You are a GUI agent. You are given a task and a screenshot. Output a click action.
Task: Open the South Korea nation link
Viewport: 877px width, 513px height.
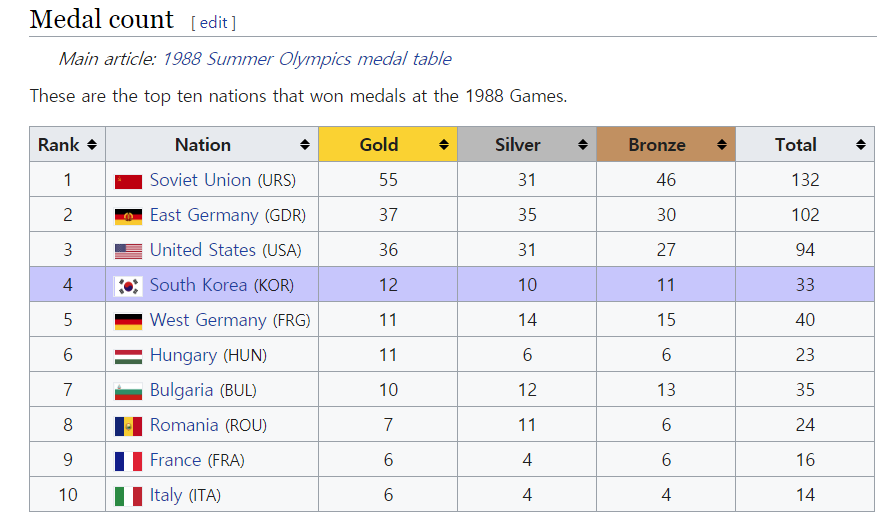pyautogui.click(x=198, y=285)
